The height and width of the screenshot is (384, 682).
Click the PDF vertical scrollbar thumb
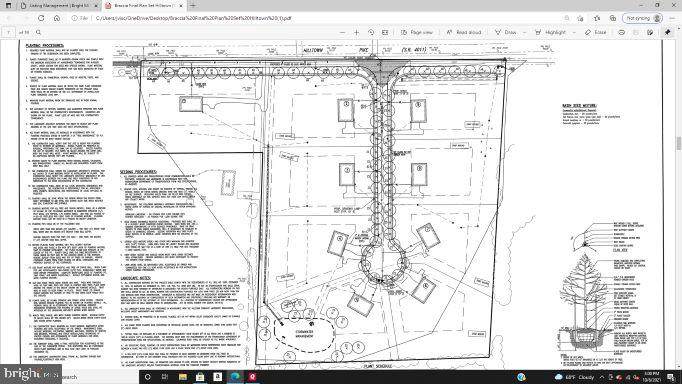679,143
